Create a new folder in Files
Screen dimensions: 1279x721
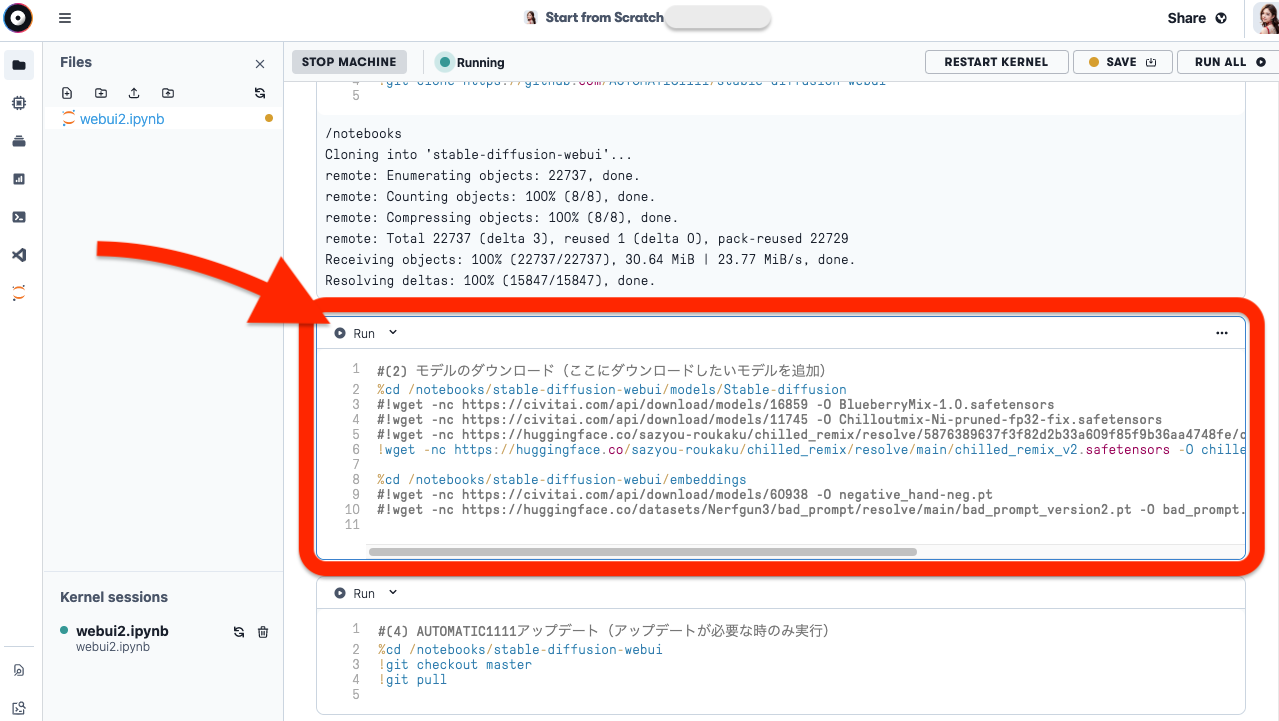click(x=100, y=92)
